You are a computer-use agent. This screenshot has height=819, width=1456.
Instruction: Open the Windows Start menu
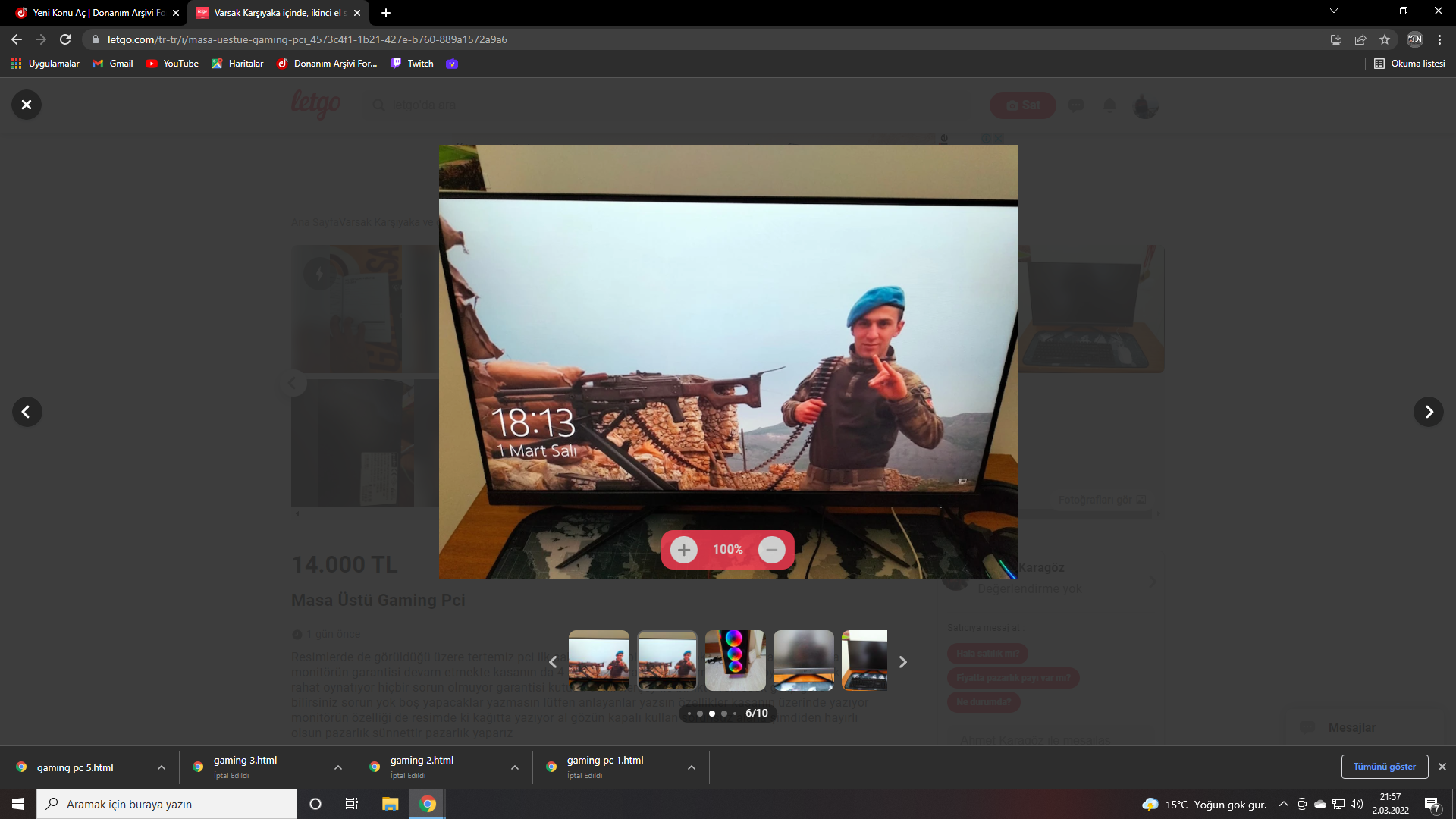(18, 804)
